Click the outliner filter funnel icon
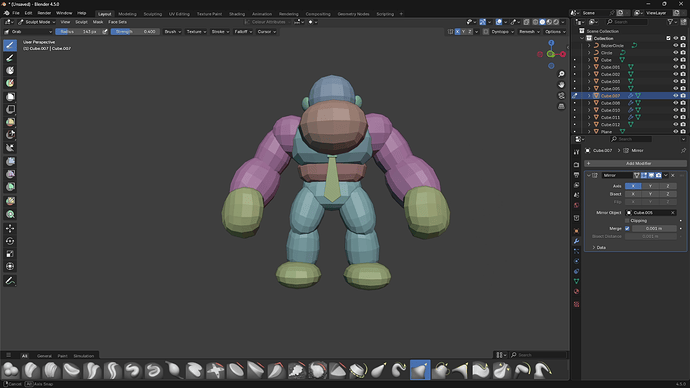 click(670, 22)
